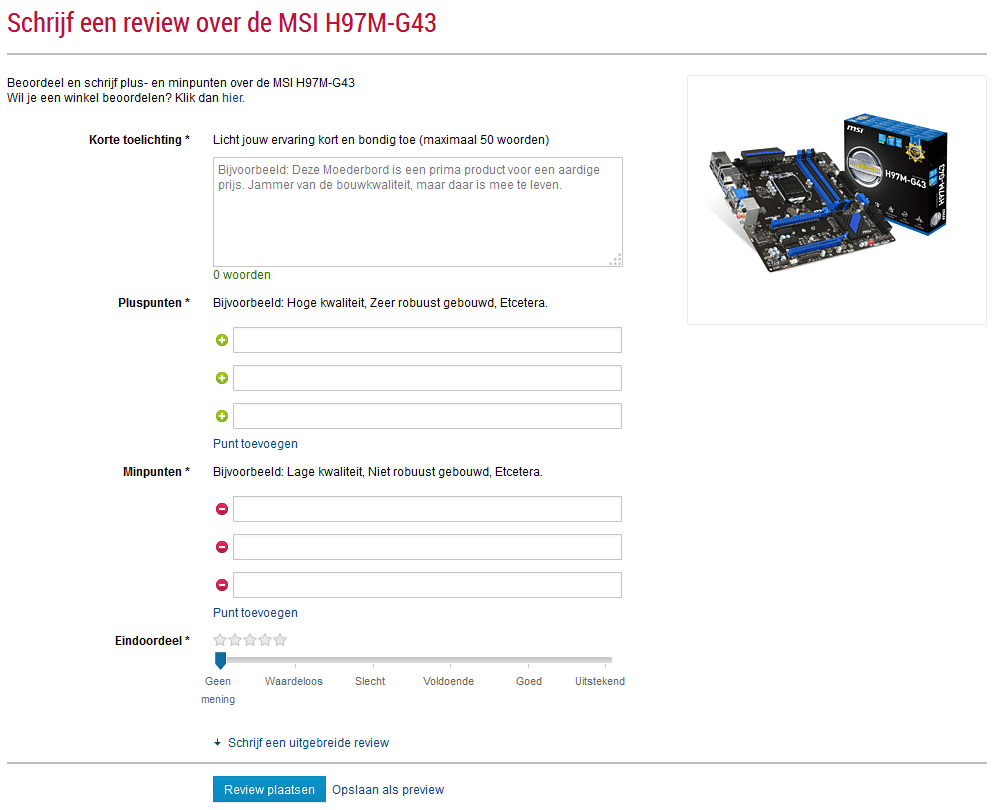The image size is (1007, 810).
Task: Select the fourth star of Eindoordeel rating
Action: coord(265,640)
